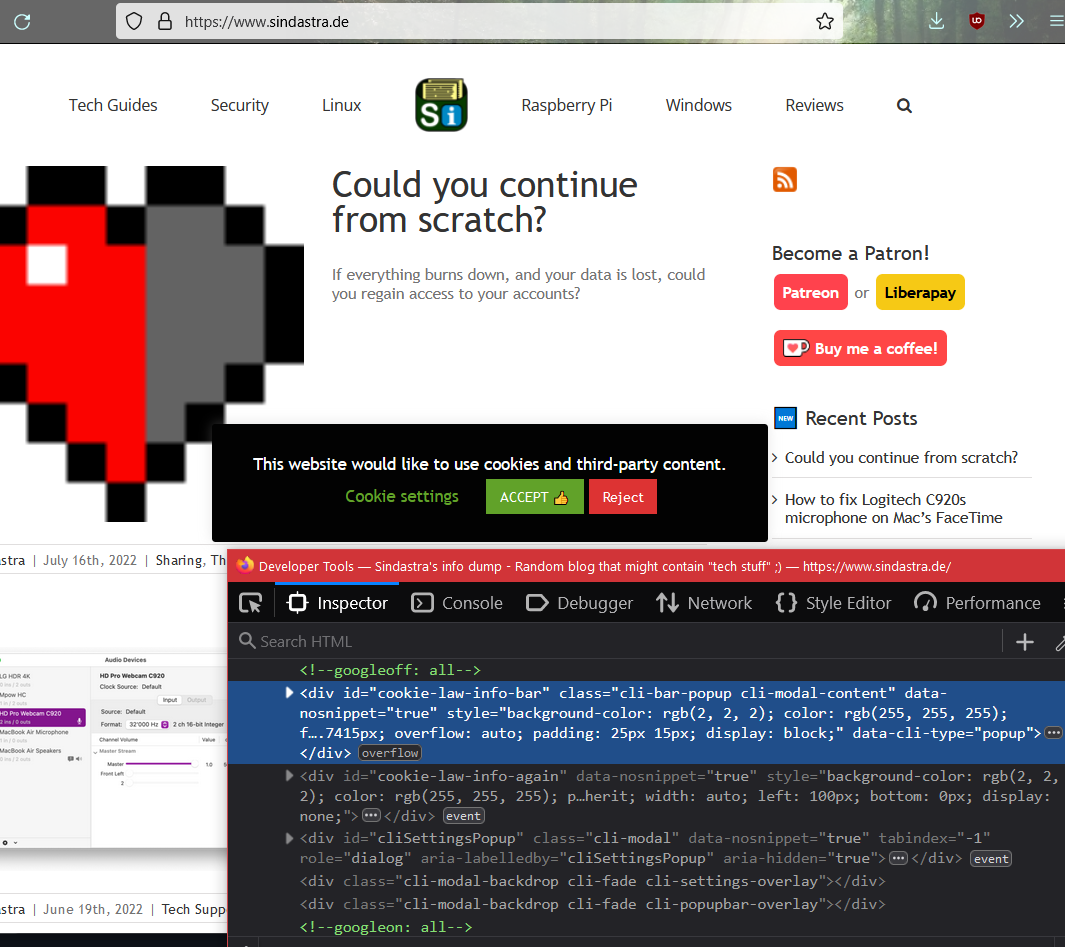Open the site search magnifier
Screen dimensions: 1065x947
tap(904, 105)
